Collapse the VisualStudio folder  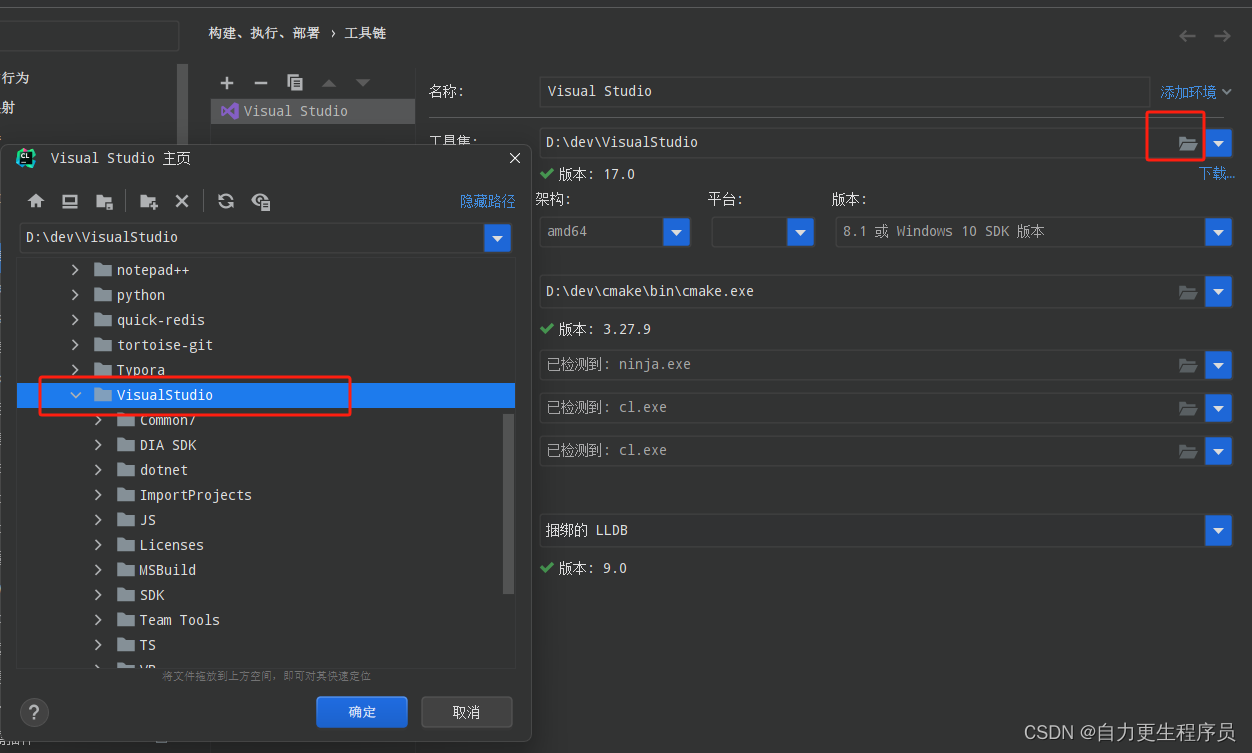coord(75,395)
